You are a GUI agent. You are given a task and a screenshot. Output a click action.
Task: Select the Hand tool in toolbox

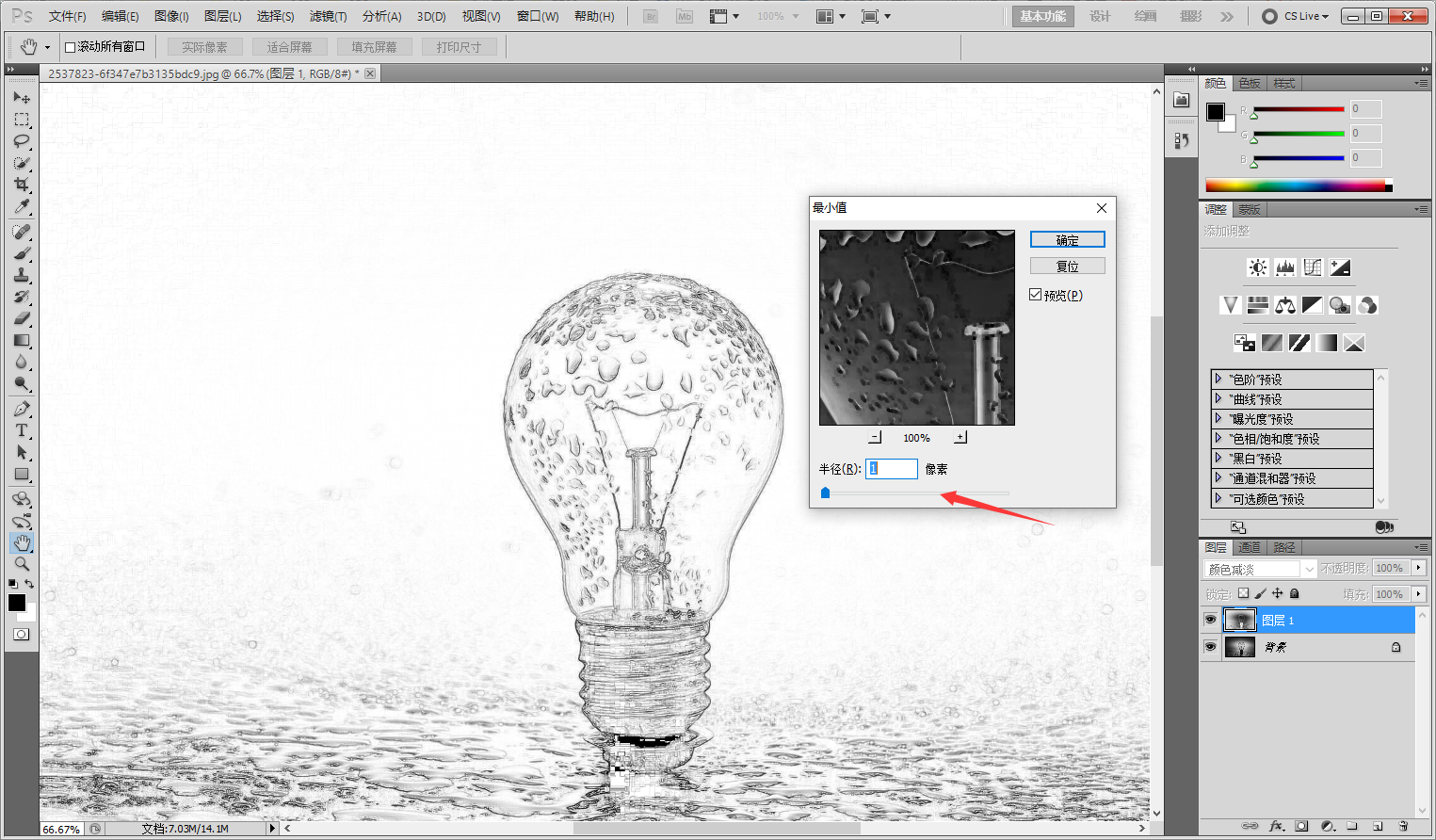pos(22,542)
